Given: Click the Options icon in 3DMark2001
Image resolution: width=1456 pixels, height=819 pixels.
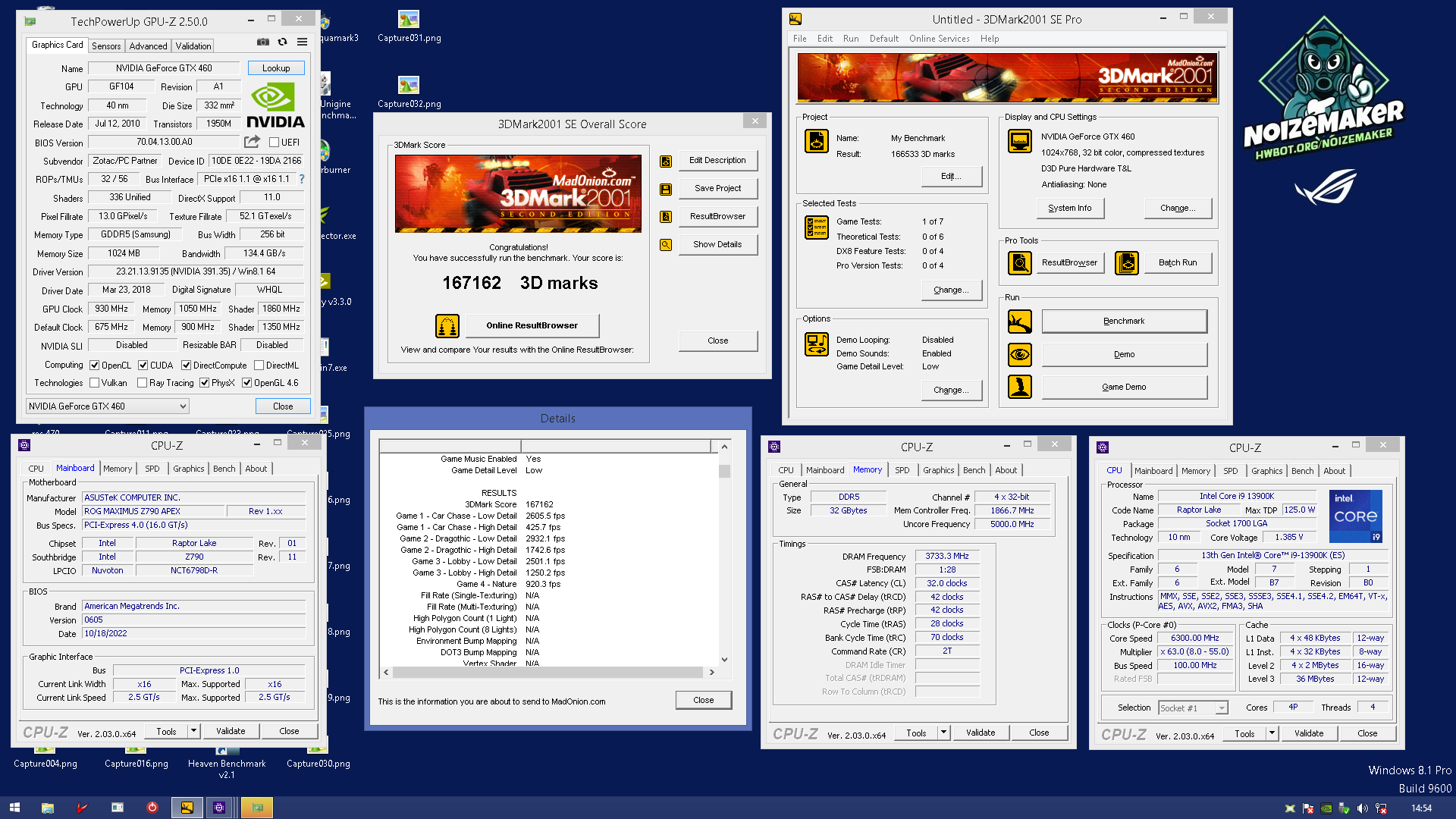Looking at the screenshot, I should (817, 344).
